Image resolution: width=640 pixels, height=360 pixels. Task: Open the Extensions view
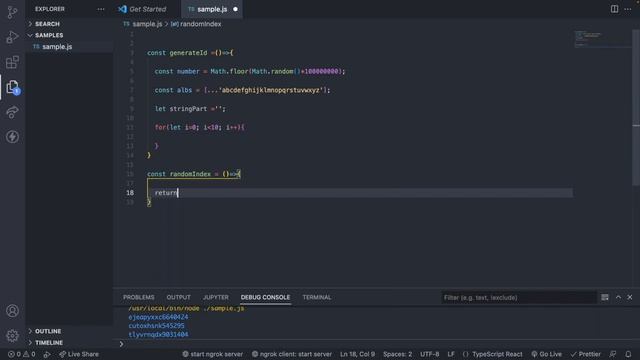point(12,62)
